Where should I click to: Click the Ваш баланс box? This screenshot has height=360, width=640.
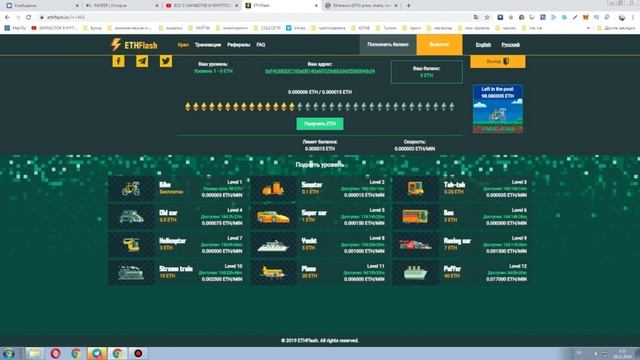427,72
